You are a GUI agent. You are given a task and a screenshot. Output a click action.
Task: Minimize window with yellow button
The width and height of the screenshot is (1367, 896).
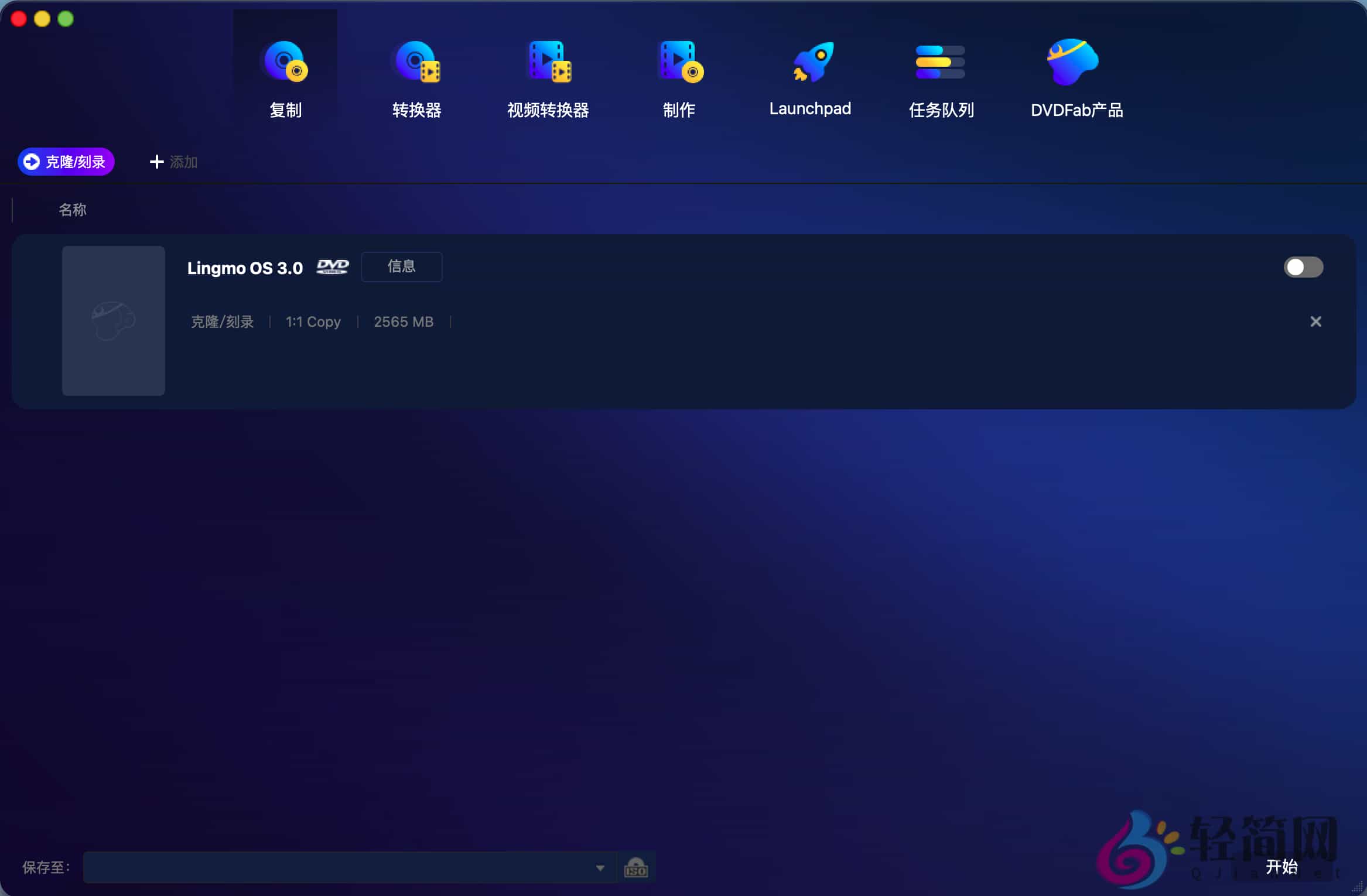(x=42, y=19)
